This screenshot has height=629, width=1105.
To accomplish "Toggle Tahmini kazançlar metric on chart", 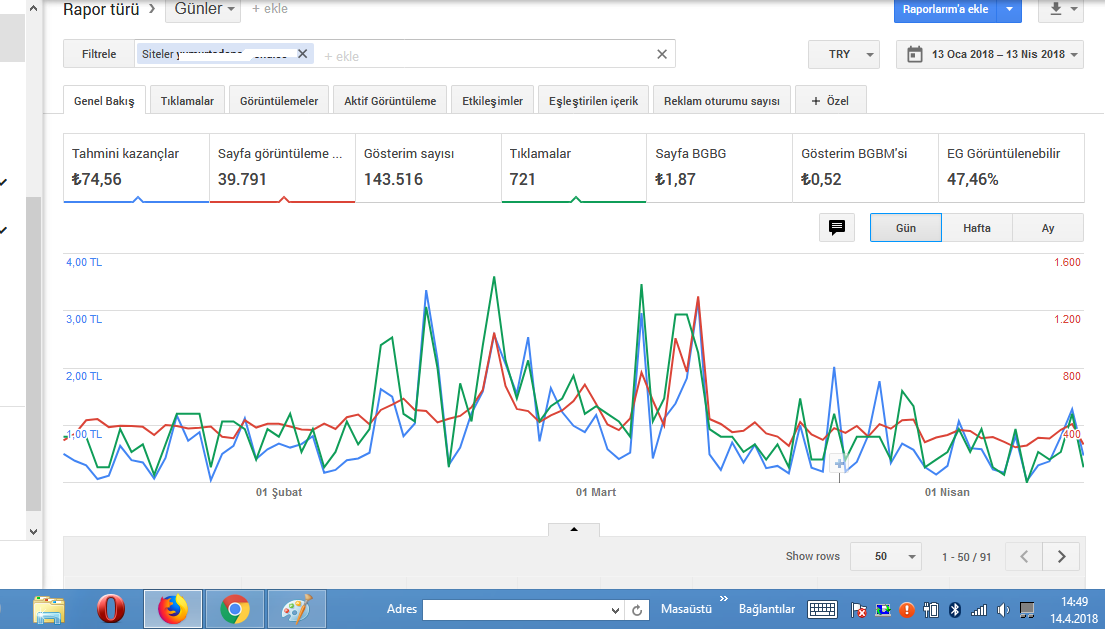I will (x=136, y=168).
